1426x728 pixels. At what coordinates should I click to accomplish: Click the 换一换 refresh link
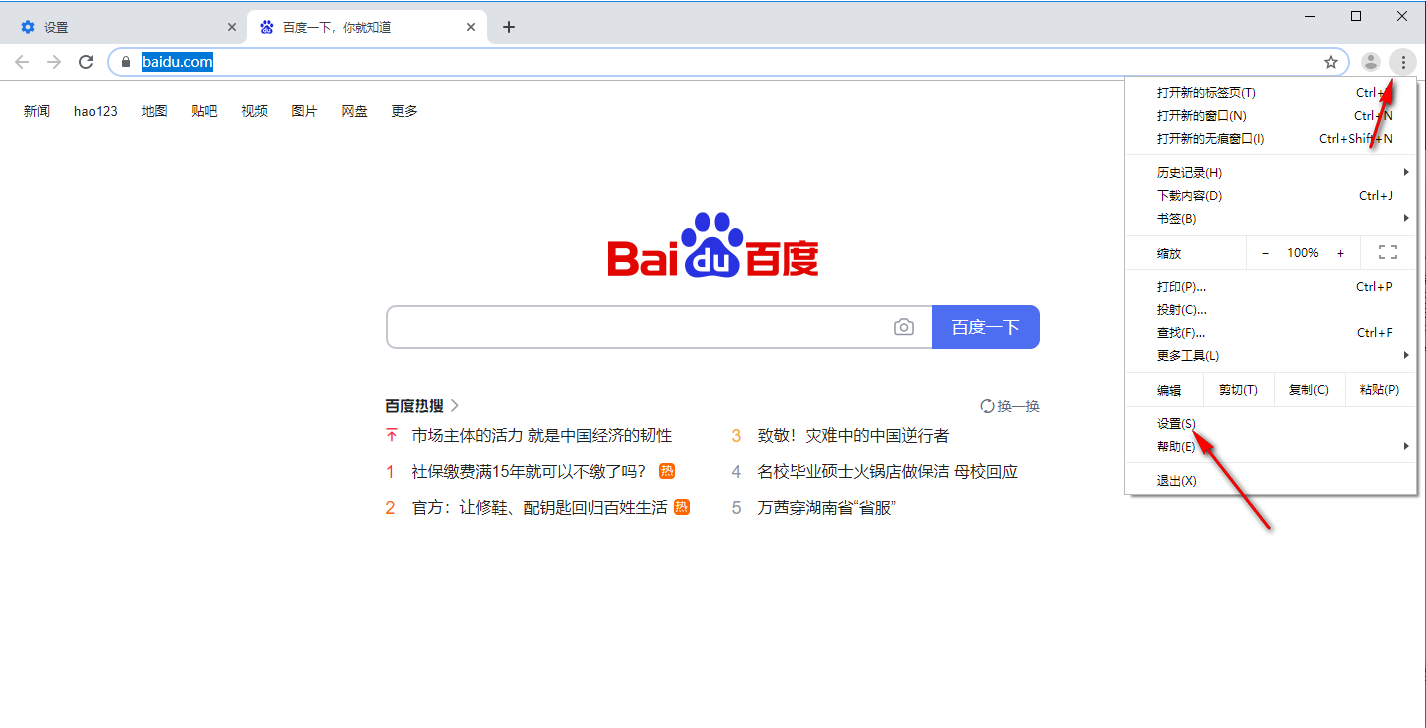(x=1010, y=406)
